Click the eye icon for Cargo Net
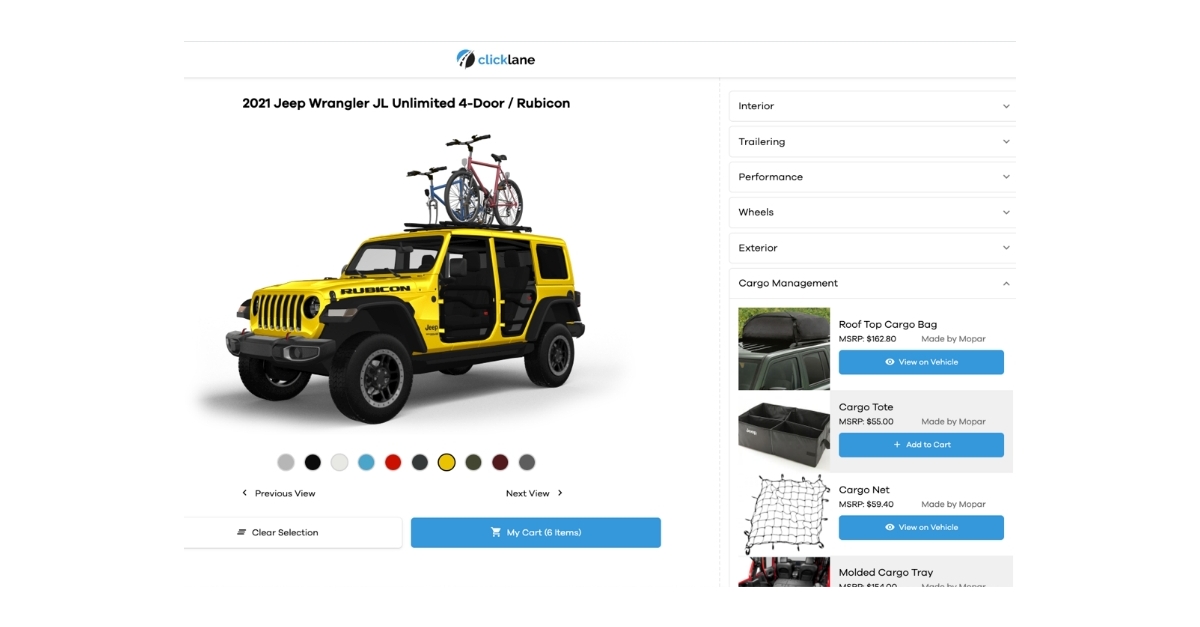 pyautogui.click(x=890, y=527)
